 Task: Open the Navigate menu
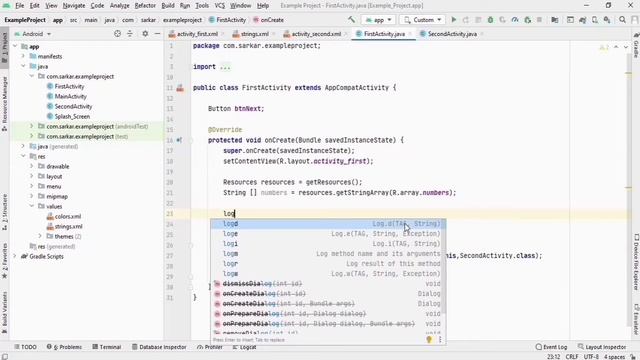click(74, 6)
